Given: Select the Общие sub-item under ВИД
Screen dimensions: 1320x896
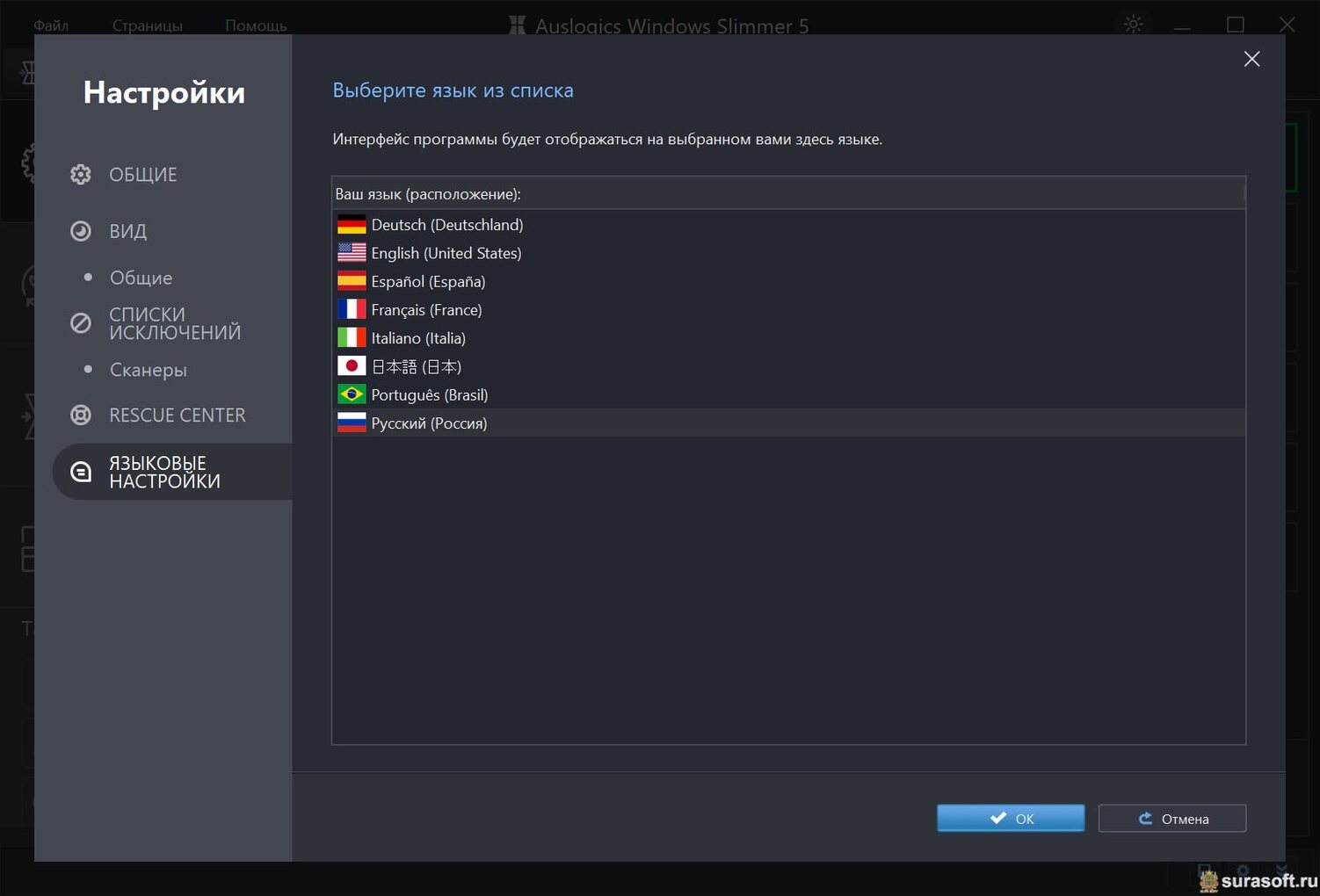Looking at the screenshot, I should (x=141, y=278).
